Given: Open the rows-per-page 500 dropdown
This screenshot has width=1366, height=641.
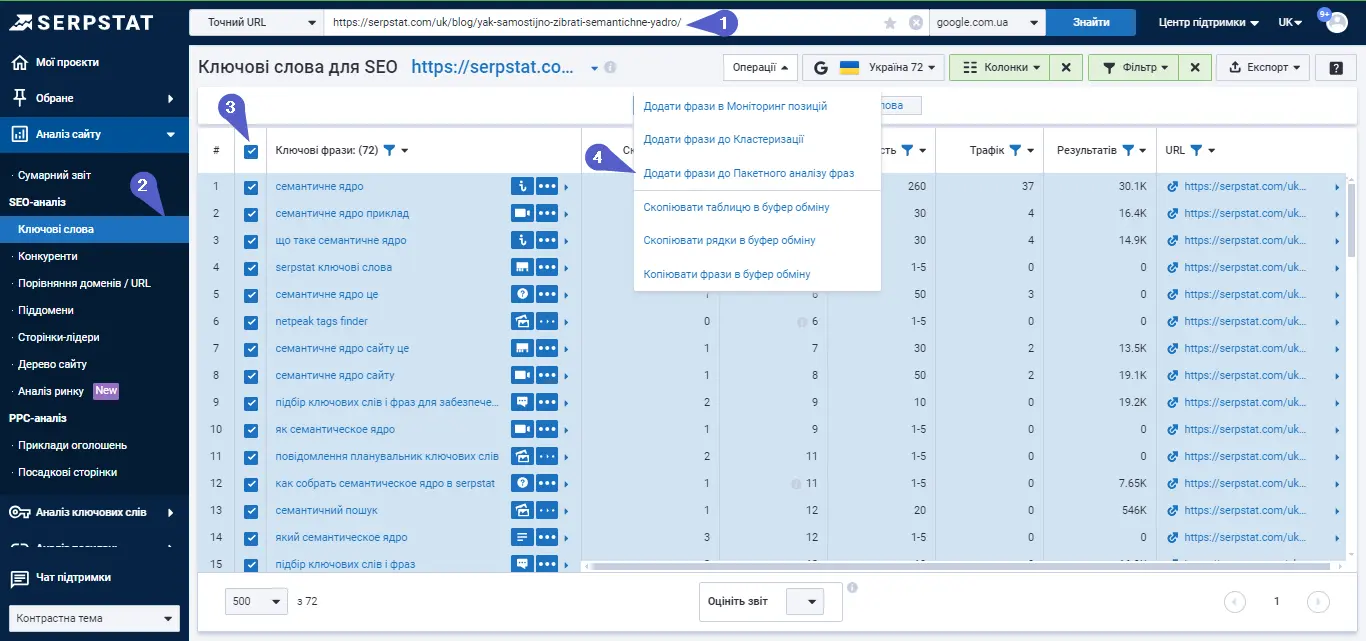Looking at the screenshot, I should [x=257, y=601].
